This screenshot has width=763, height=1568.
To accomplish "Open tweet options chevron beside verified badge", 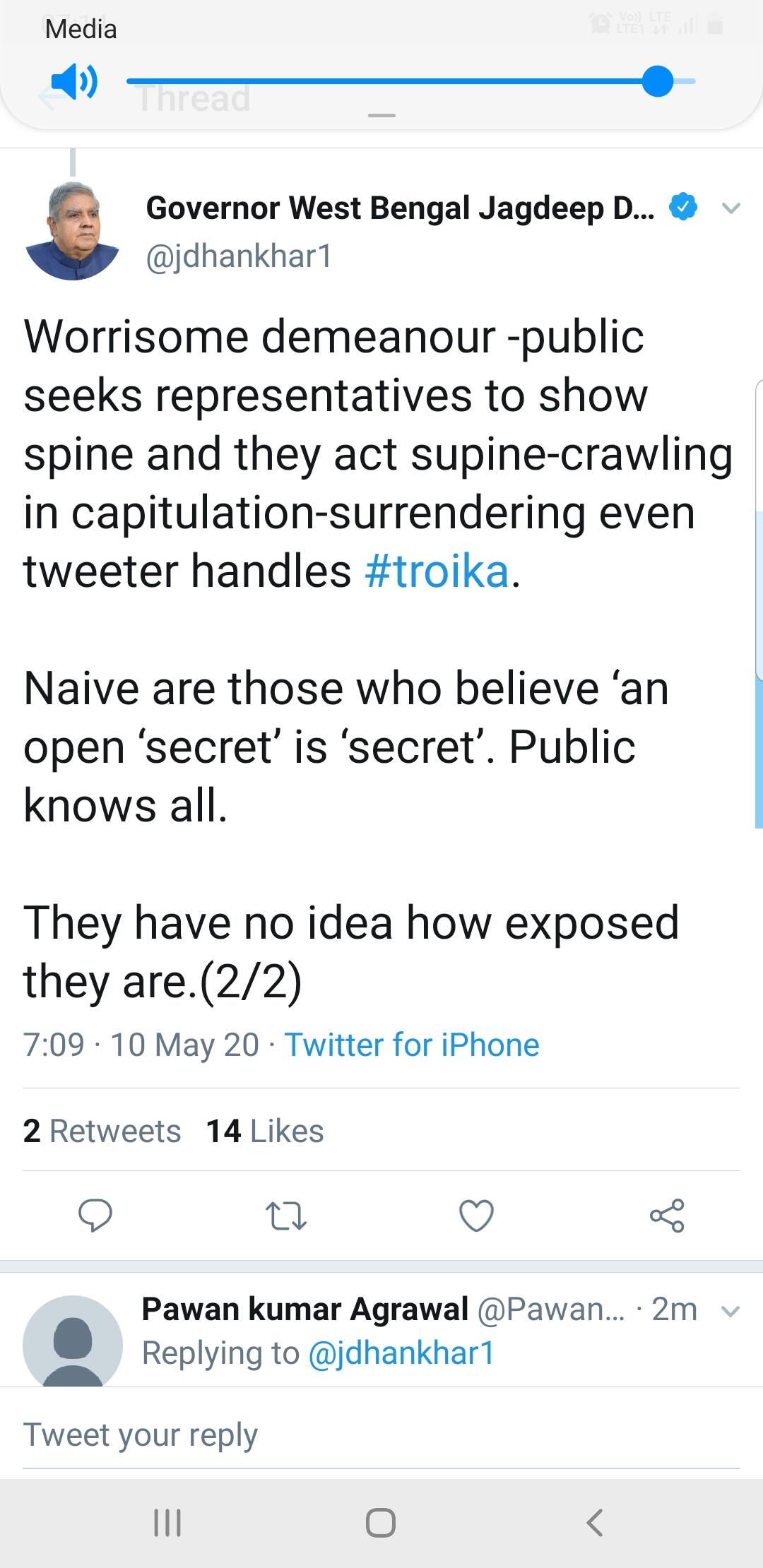I will point(731,208).
